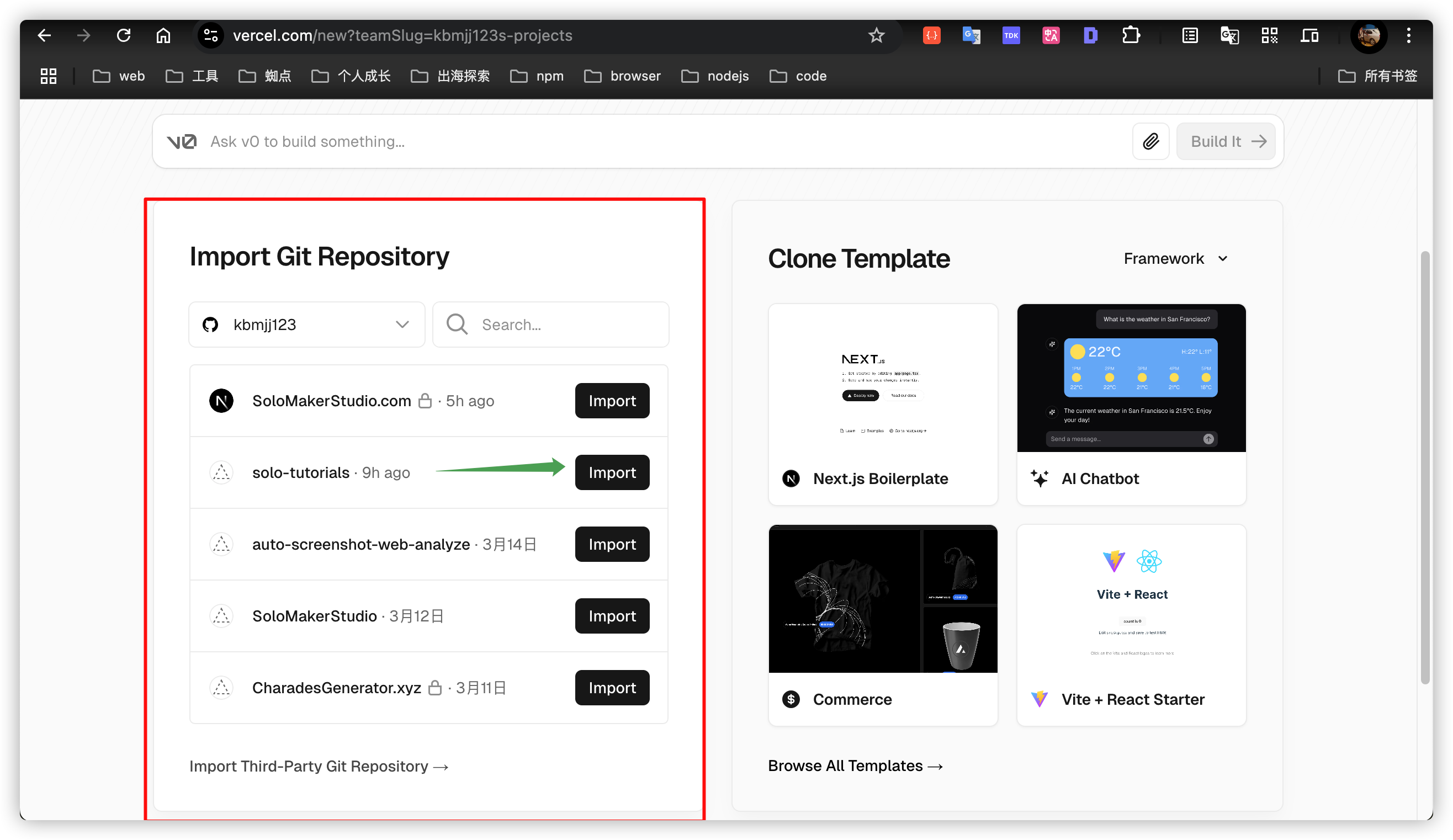Open the reading list icon

[x=1190, y=36]
